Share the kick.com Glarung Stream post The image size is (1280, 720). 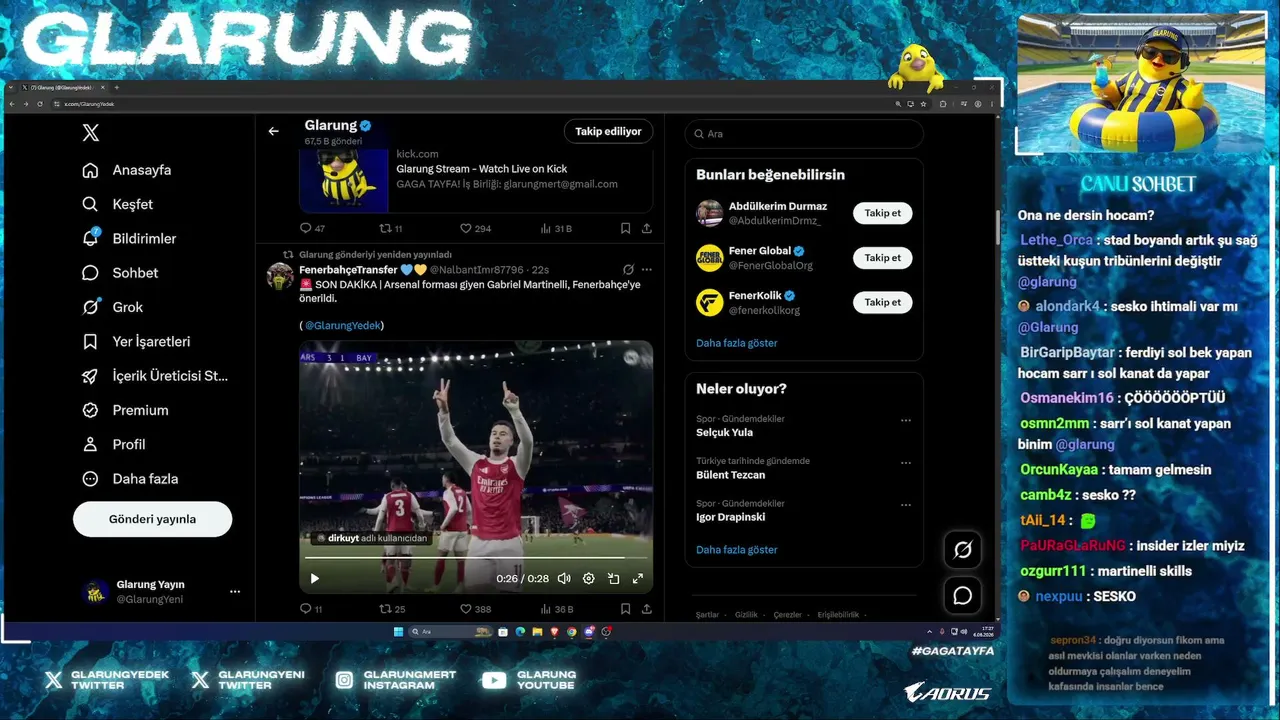click(x=646, y=228)
